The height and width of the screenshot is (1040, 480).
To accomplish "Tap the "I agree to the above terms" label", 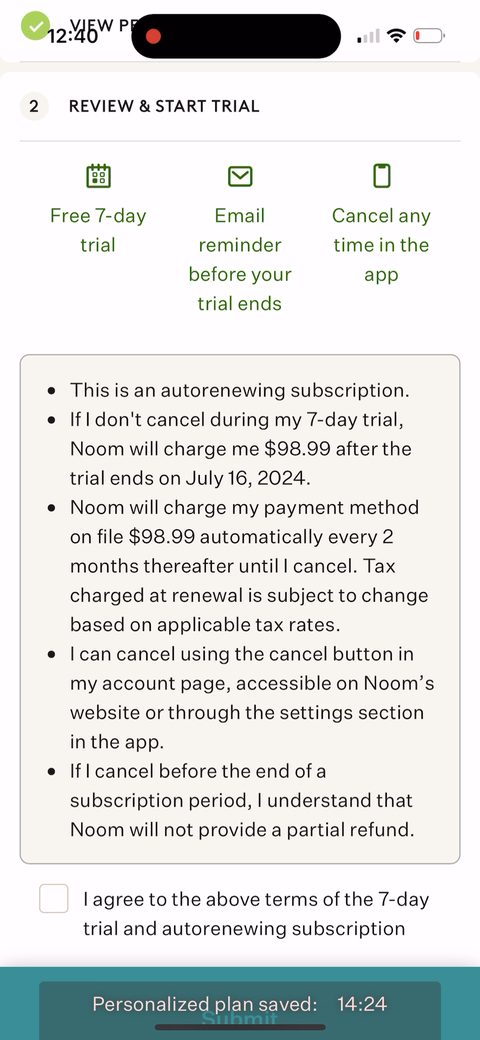I will point(256,913).
